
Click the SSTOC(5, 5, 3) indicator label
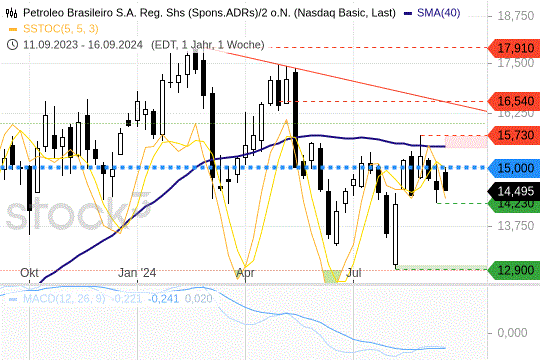click(x=61, y=29)
